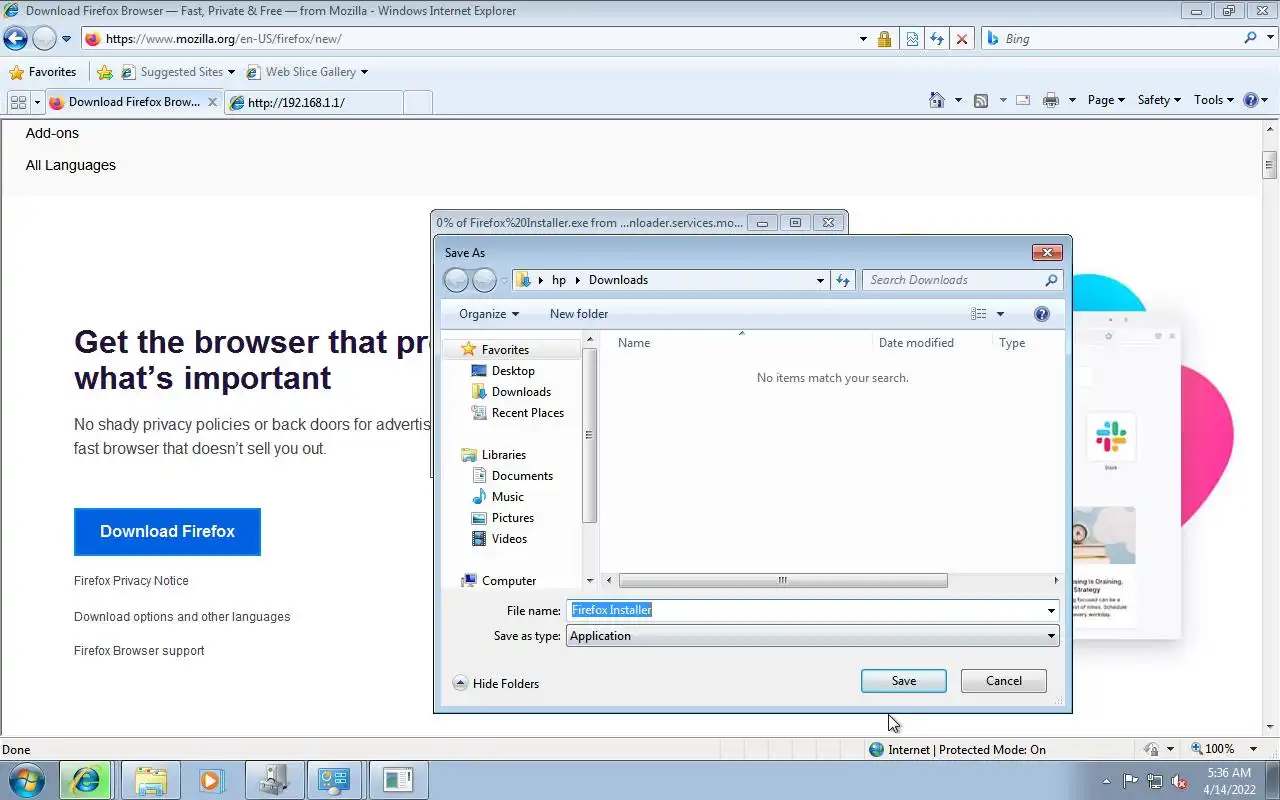
Task: Open the Firefox Browser support link
Action: click(x=139, y=651)
